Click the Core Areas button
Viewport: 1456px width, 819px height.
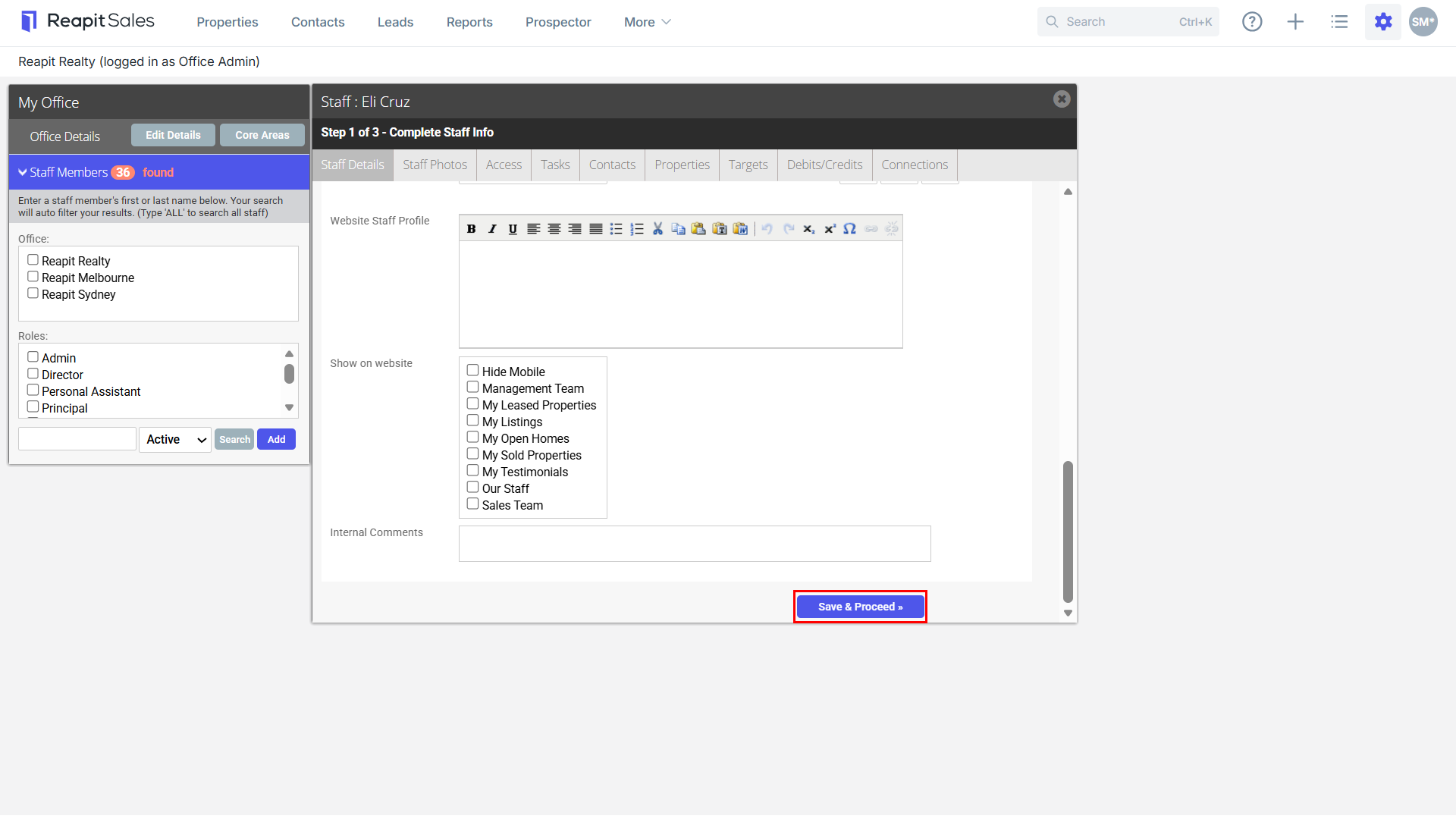(262, 136)
